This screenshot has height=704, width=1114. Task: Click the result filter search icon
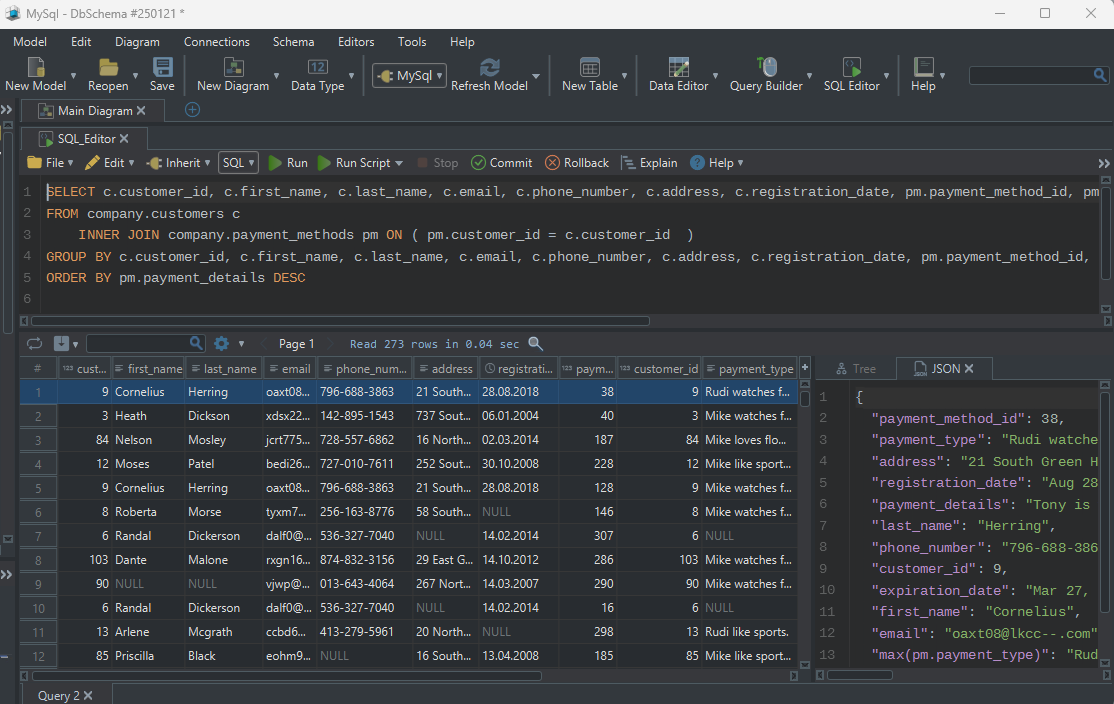pos(196,343)
